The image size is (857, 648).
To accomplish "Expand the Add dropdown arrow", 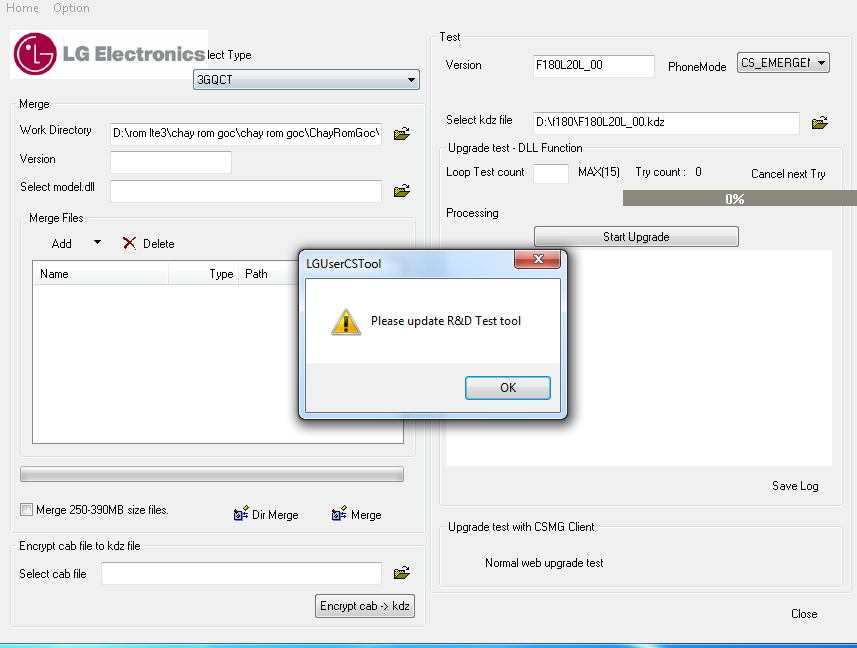I will point(97,242).
